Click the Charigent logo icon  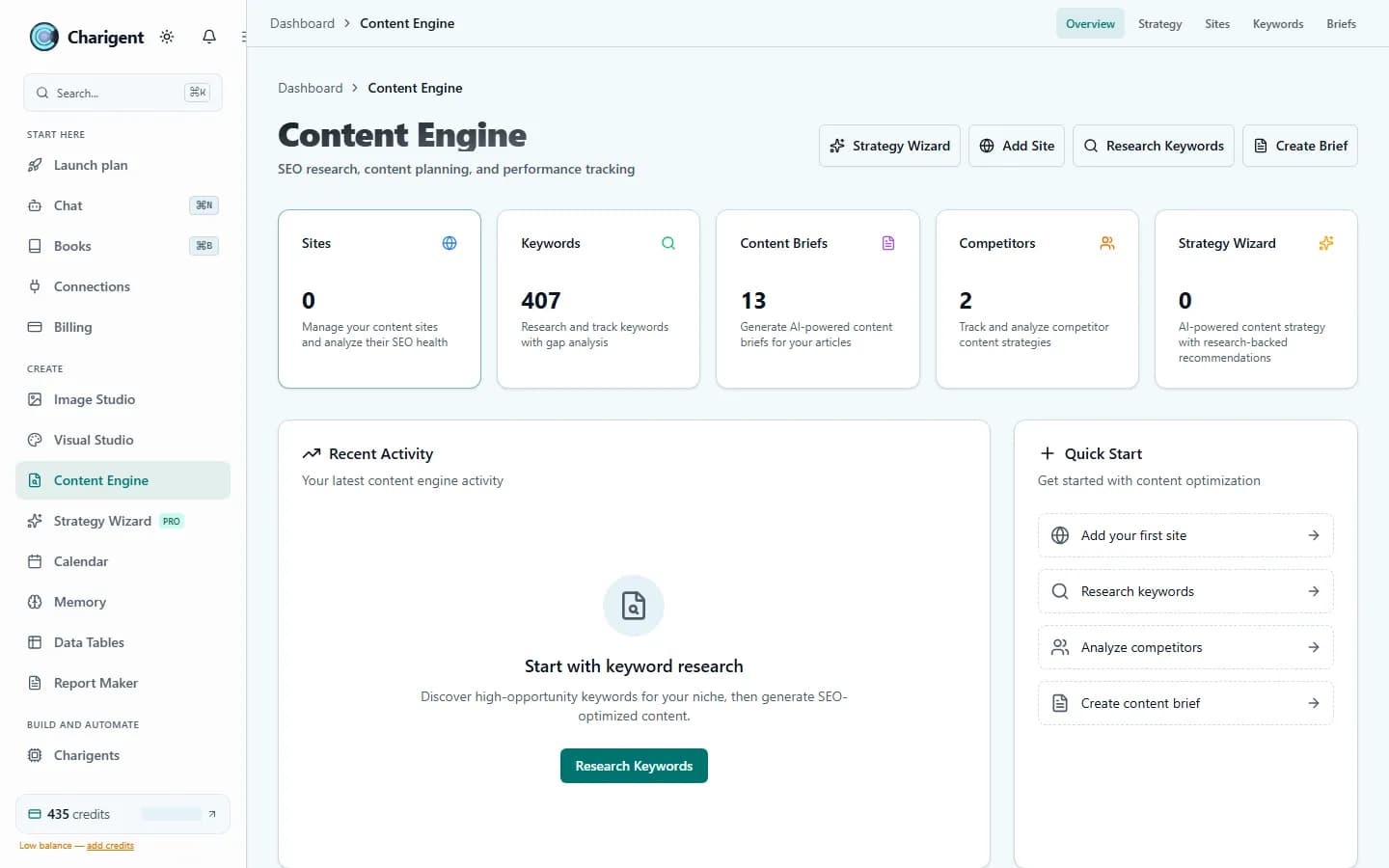(x=44, y=37)
